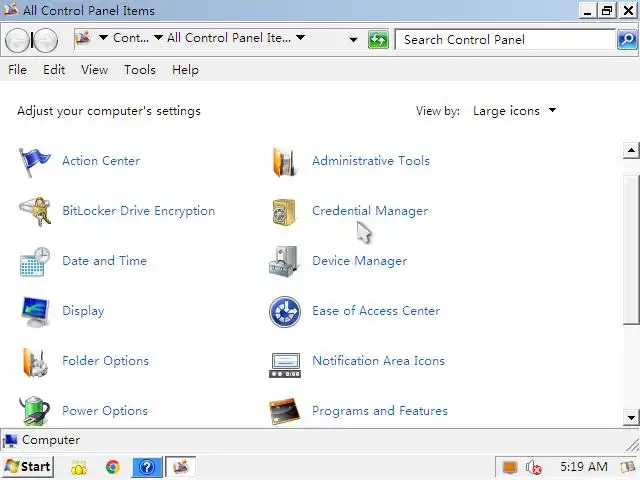640x480 pixels.
Task: Open the Administrative Tools link
Action: pyautogui.click(x=371, y=161)
